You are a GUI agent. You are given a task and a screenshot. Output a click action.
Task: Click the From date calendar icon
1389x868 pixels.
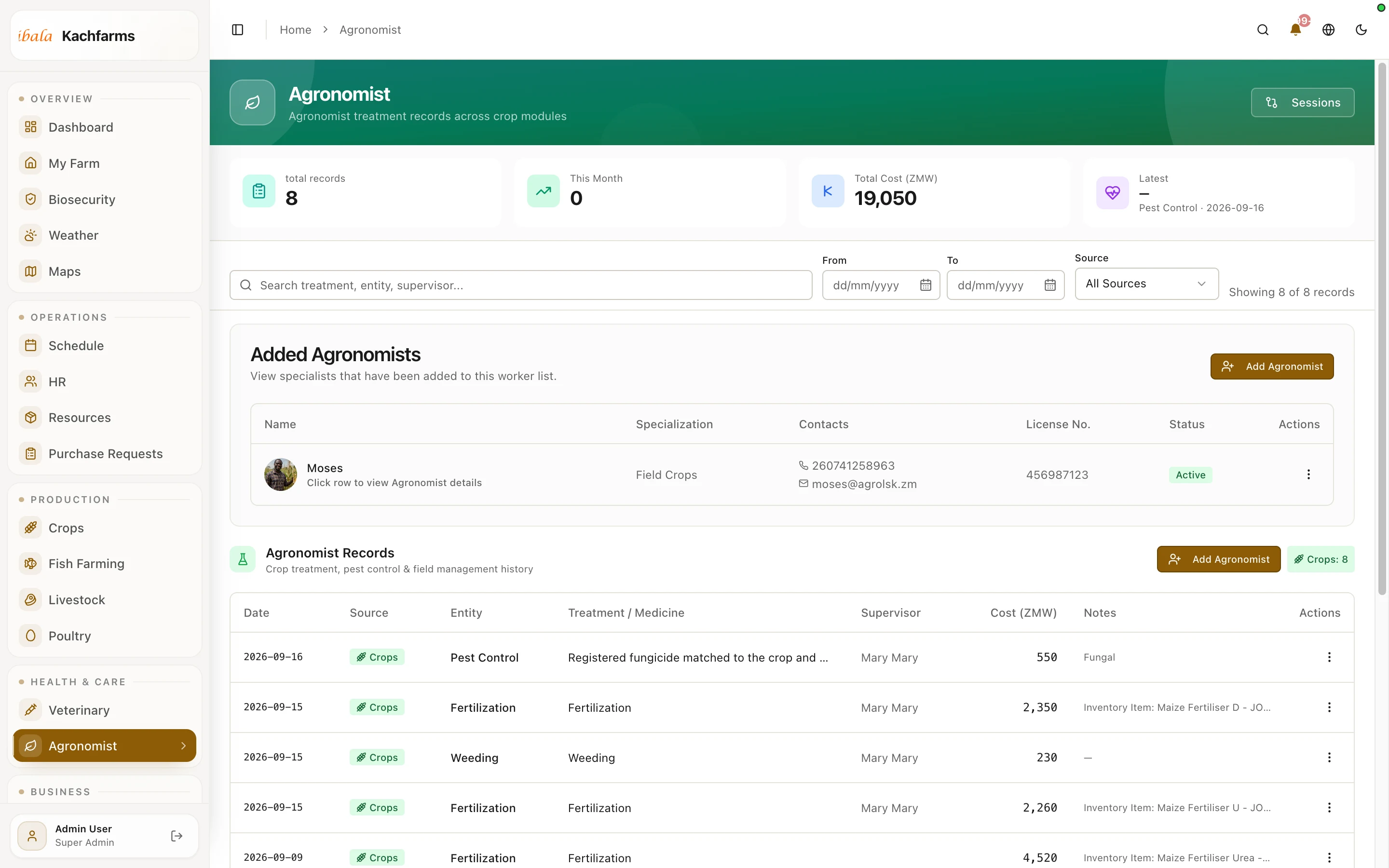[x=925, y=285]
